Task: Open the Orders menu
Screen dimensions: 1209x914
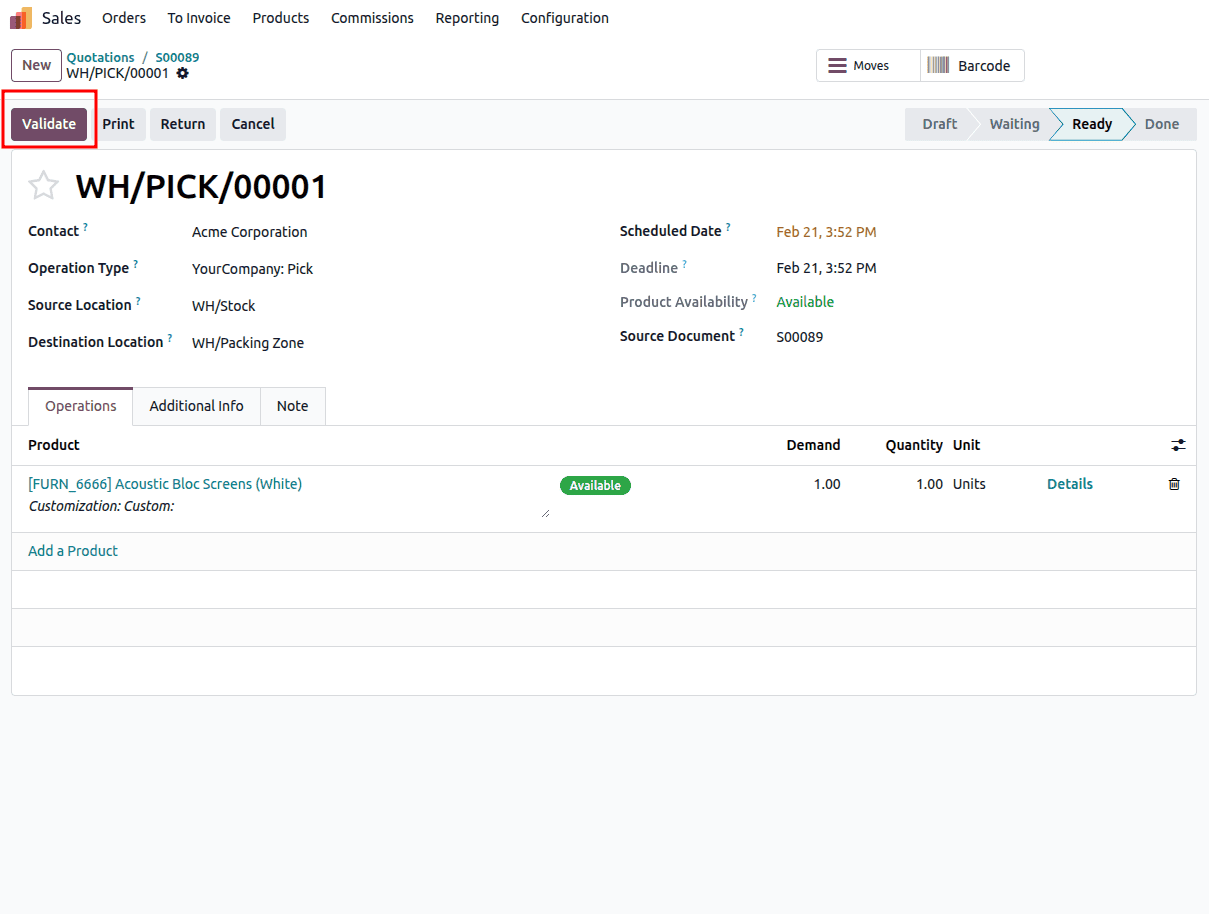Action: pos(124,18)
